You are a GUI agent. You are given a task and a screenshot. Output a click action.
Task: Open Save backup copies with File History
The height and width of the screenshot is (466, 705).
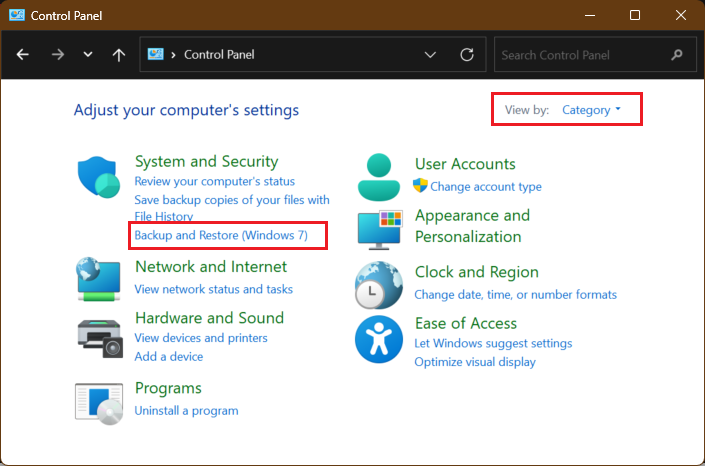pos(232,208)
